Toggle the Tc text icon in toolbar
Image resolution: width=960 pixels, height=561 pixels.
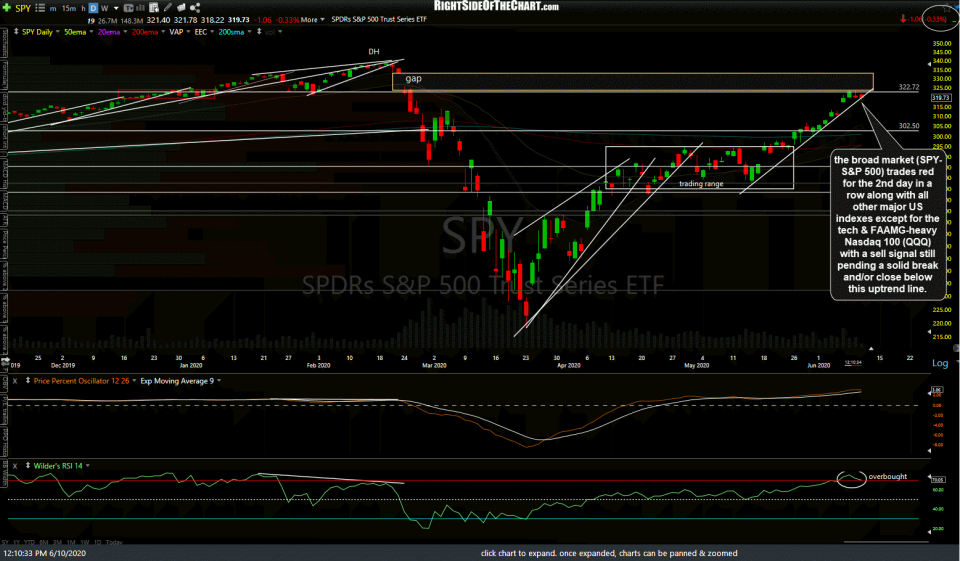(x=129, y=8)
